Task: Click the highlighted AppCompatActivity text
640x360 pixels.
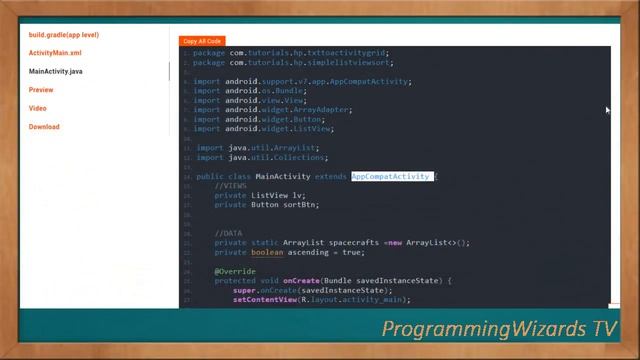Action: pyautogui.click(x=392, y=176)
